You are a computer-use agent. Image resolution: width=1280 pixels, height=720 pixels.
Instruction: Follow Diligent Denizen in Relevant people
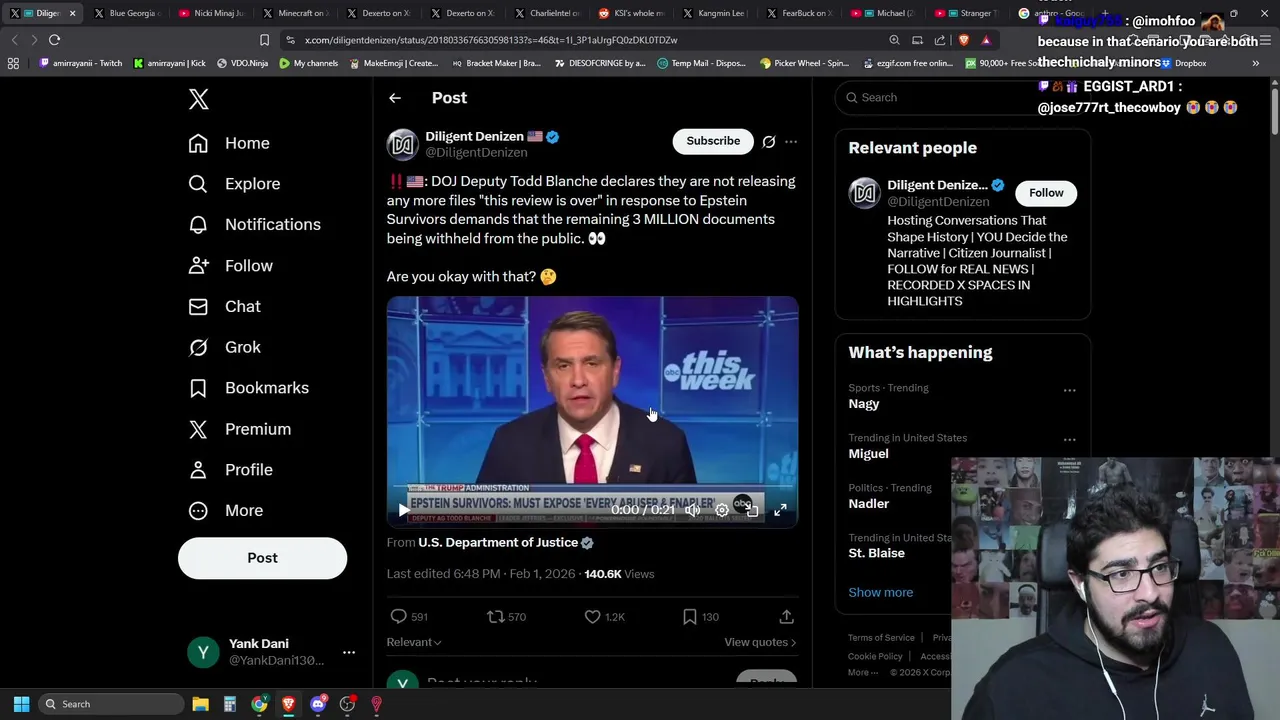click(1046, 193)
